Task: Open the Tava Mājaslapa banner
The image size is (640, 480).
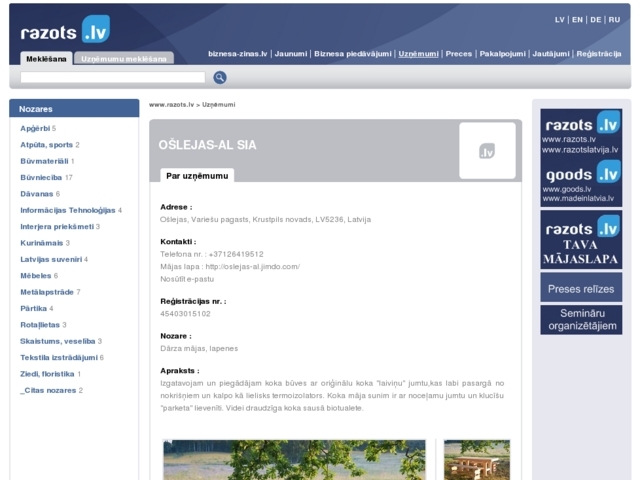Action: [x=581, y=239]
